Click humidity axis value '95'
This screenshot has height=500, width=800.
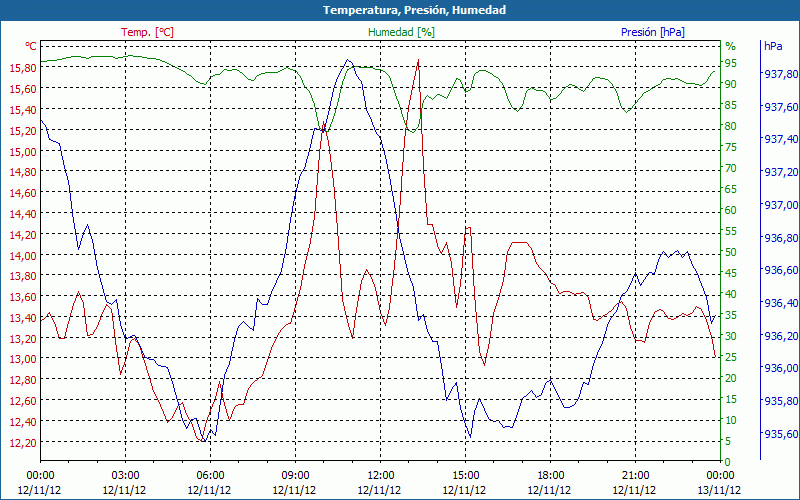pyautogui.click(x=731, y=63)
